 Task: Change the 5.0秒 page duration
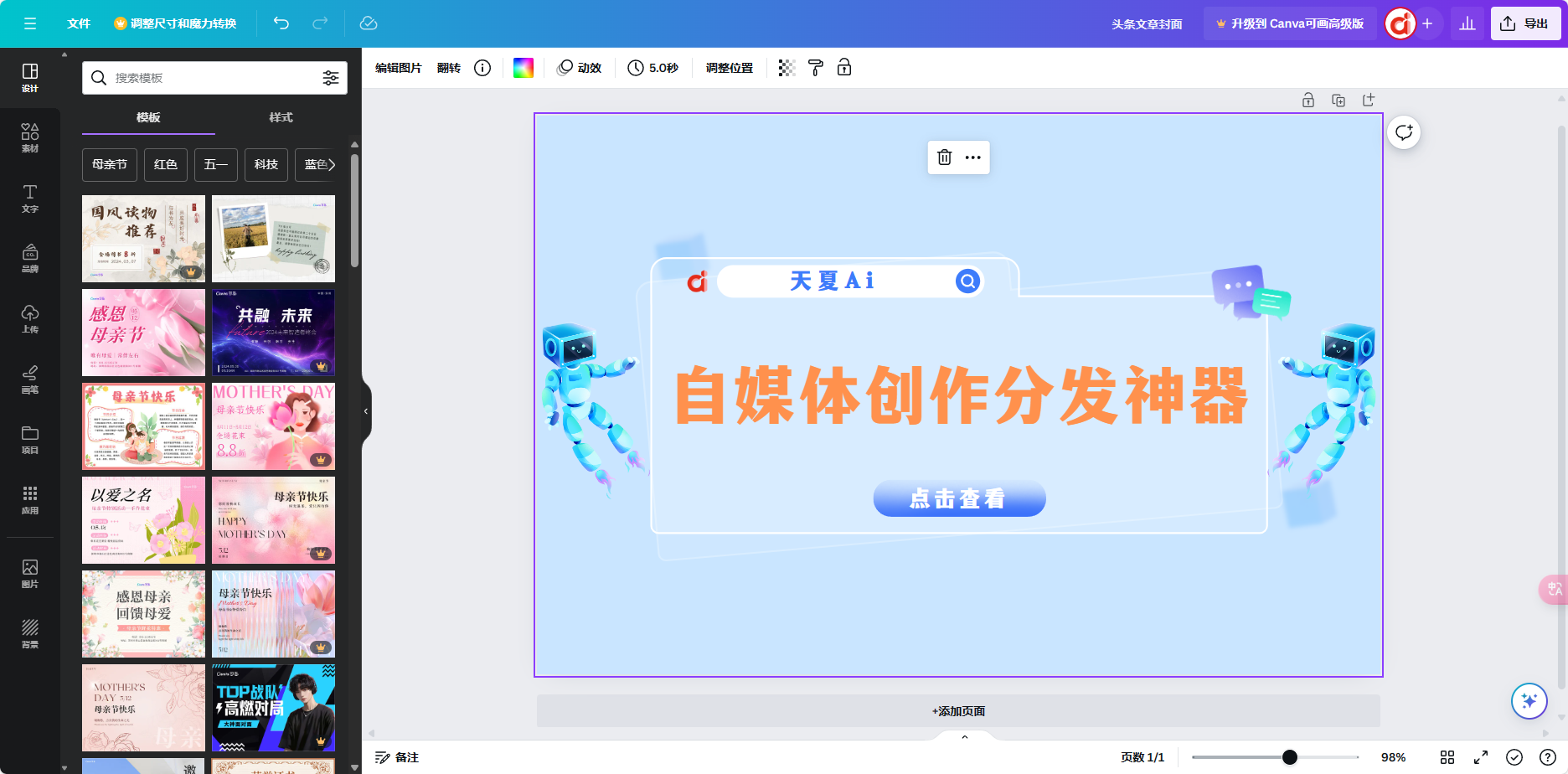tap(653, 68)
